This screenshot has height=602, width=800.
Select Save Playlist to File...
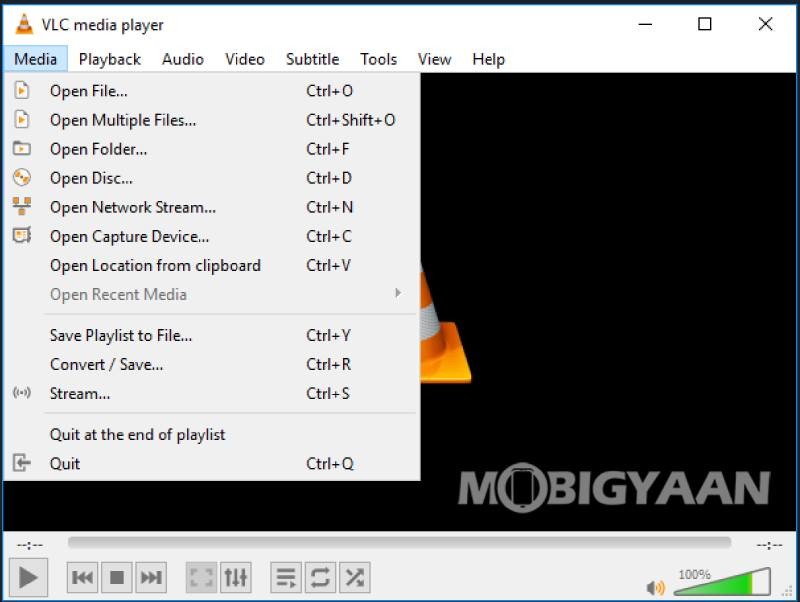coord(212,335)
